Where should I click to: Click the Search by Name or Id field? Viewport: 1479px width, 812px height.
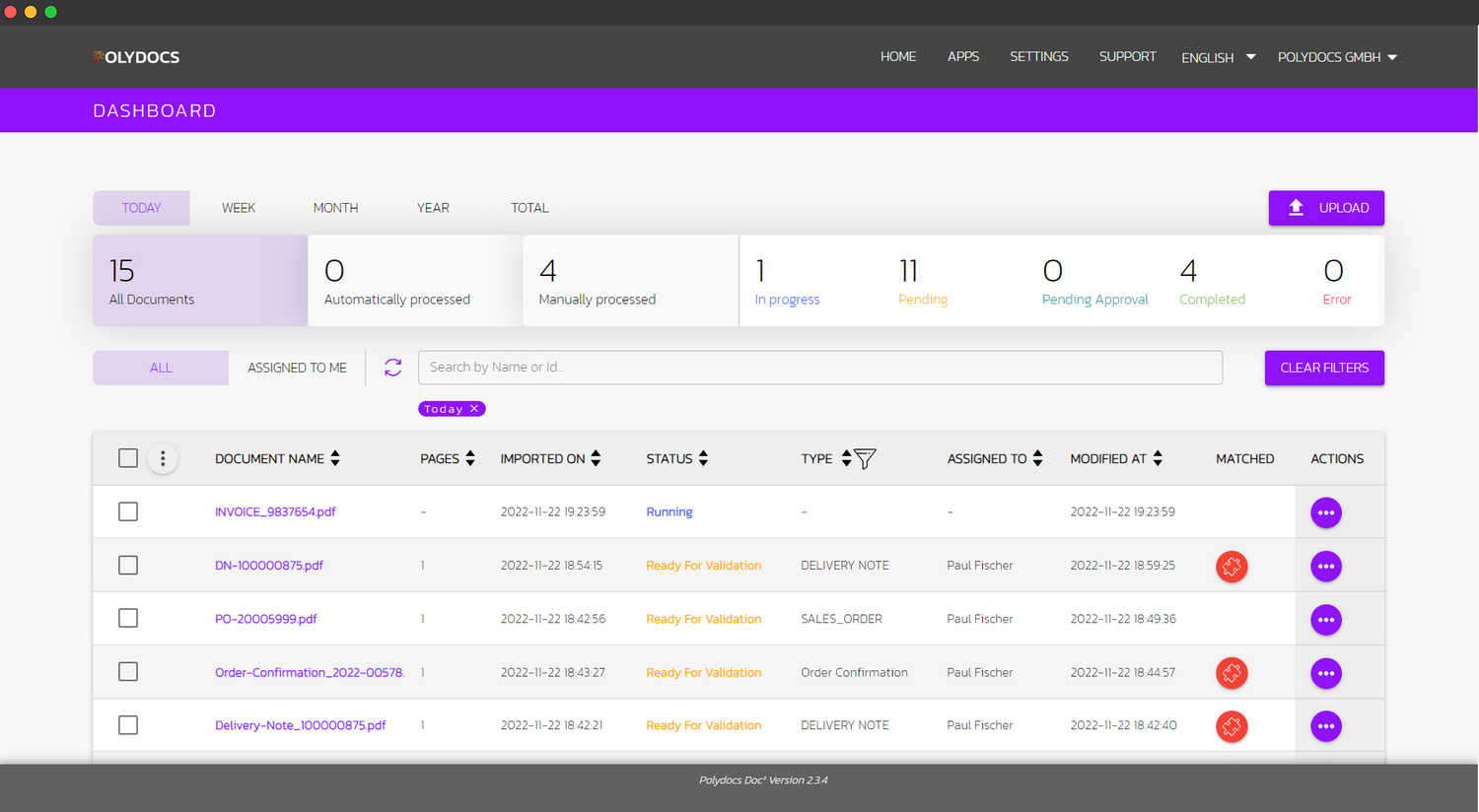point(820,367)
